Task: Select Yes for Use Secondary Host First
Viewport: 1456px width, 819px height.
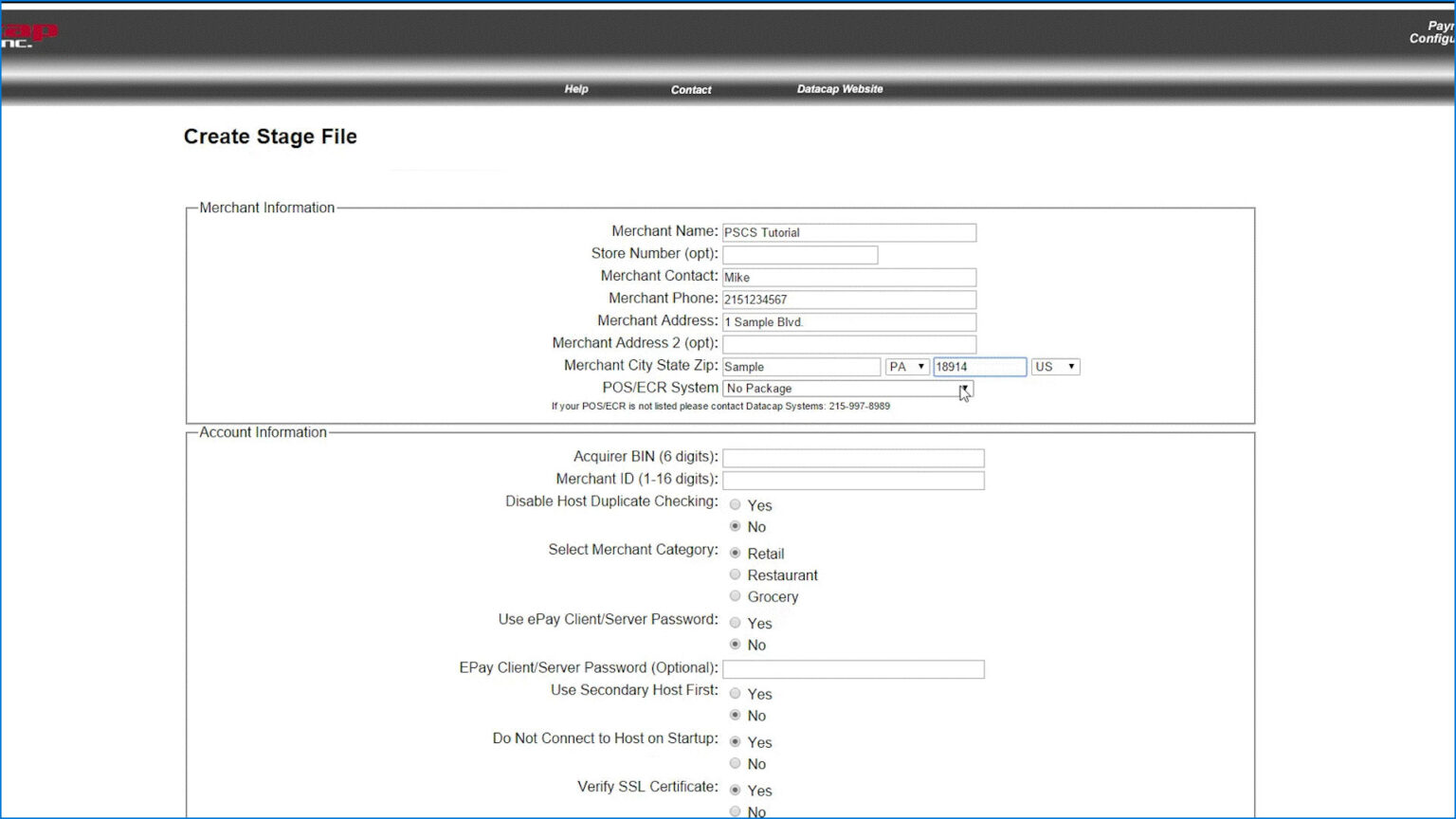Action: coord(736,693)
